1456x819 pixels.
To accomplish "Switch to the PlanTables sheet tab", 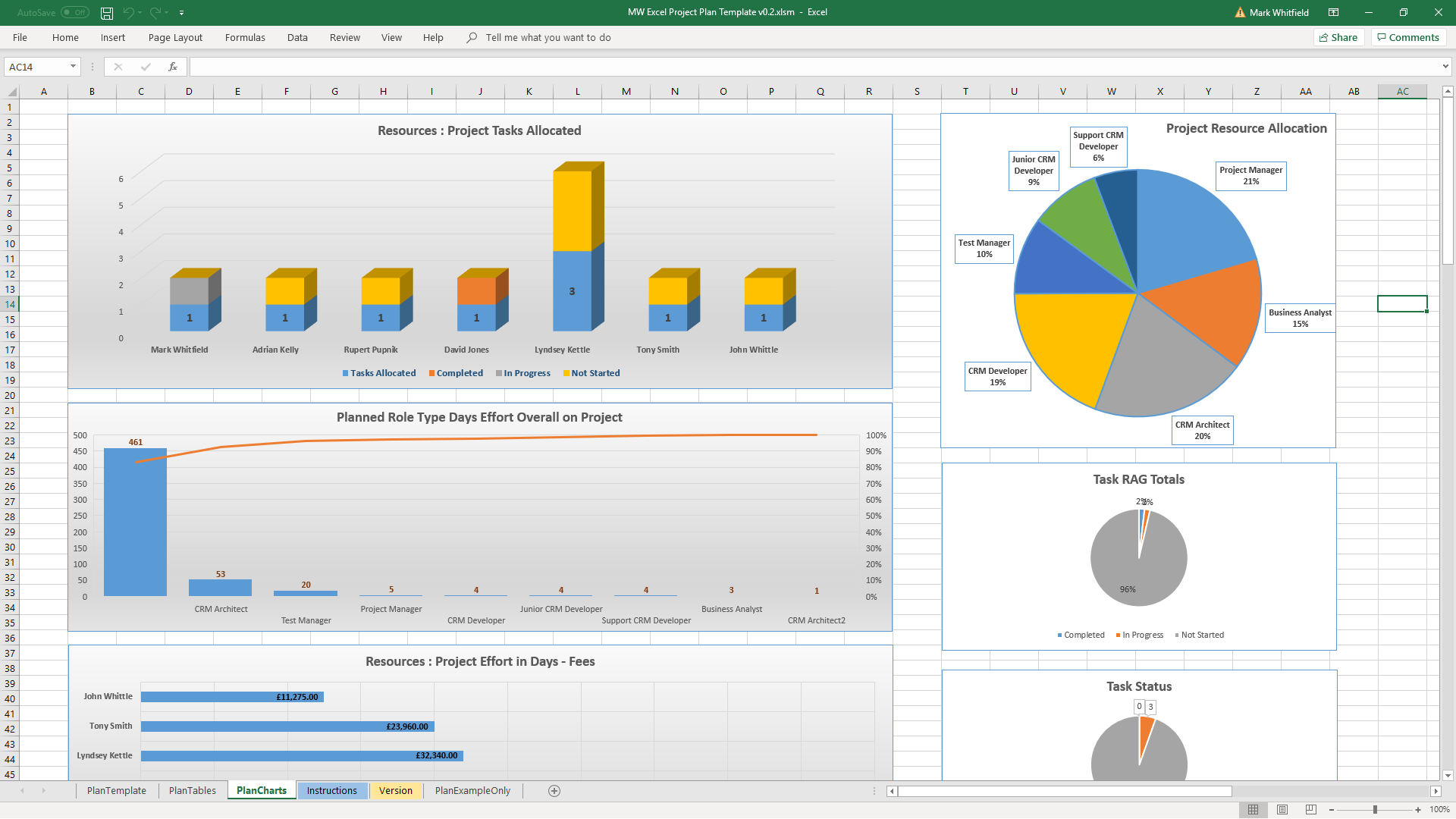I will [x=193, y=790].
